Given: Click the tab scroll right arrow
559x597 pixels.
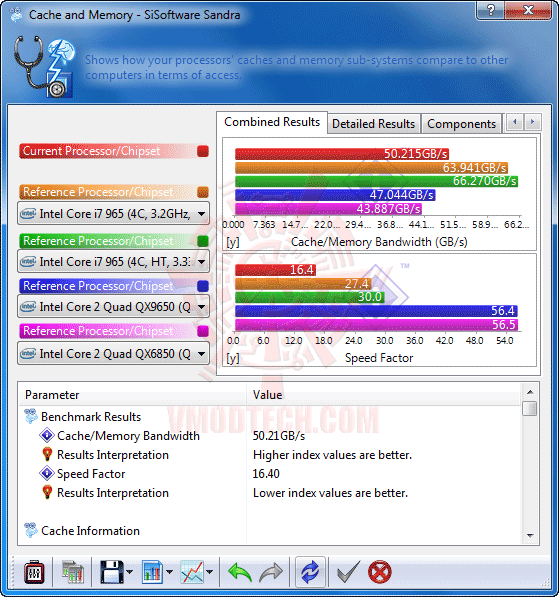Looking at the screenshot, I should click(532, 122).
